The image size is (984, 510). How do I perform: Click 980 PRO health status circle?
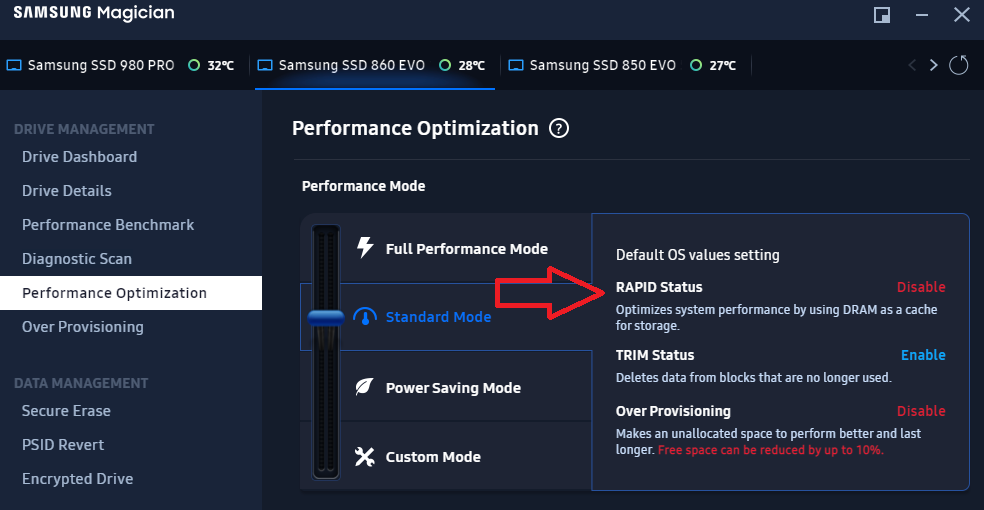194,65
